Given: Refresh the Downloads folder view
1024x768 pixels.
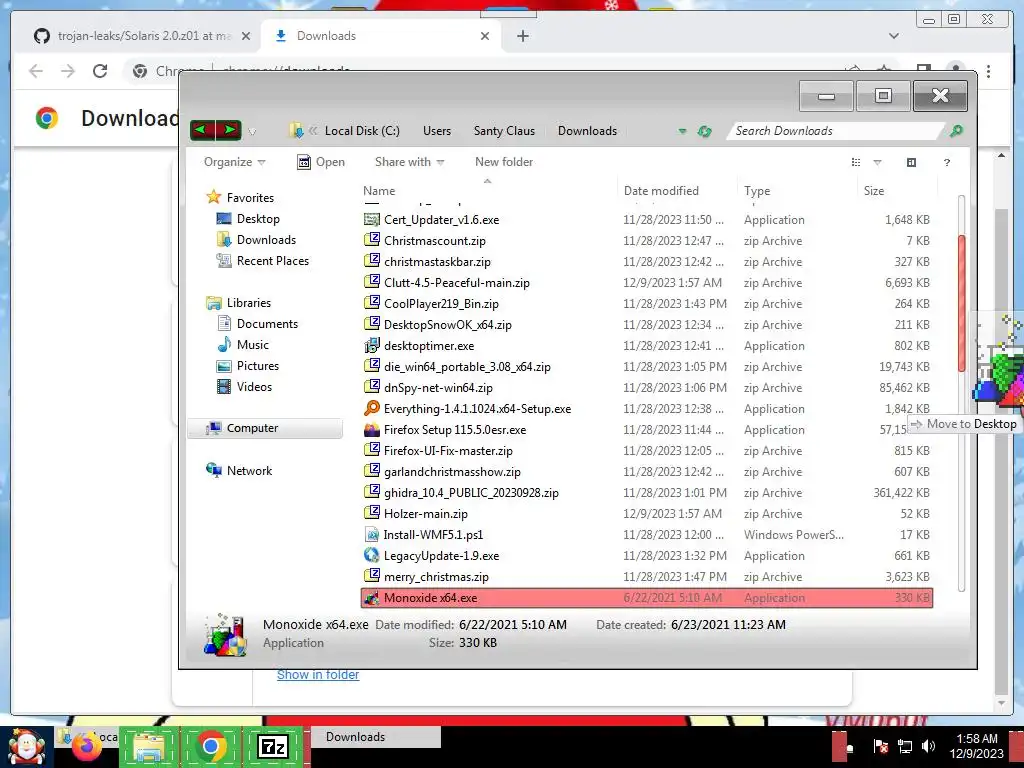Looking at the screenshot, I should tap(704, 131).
